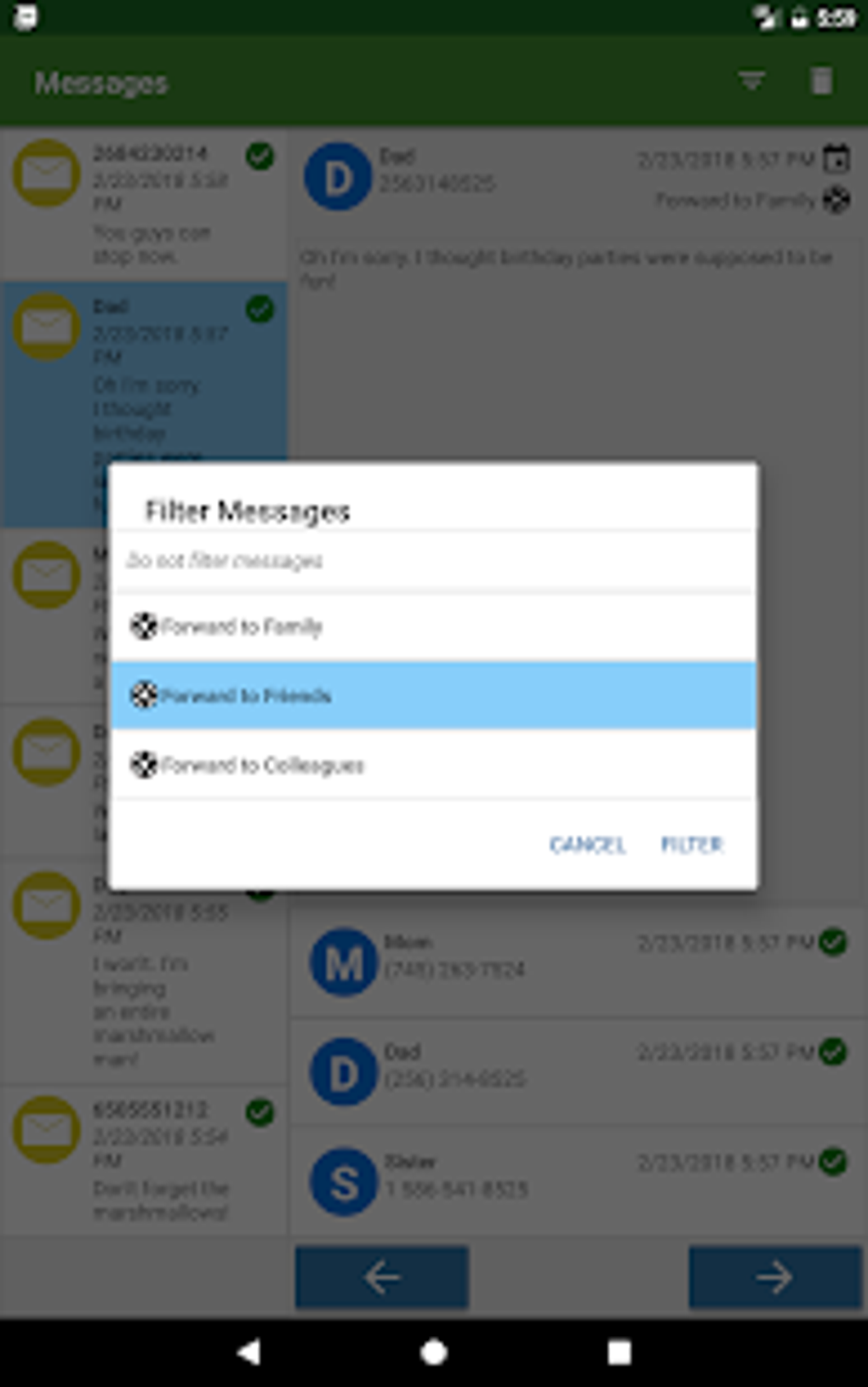Tap the D avatar in message header
Viewport: 868px width, 1387px height.
pos(338,177)
